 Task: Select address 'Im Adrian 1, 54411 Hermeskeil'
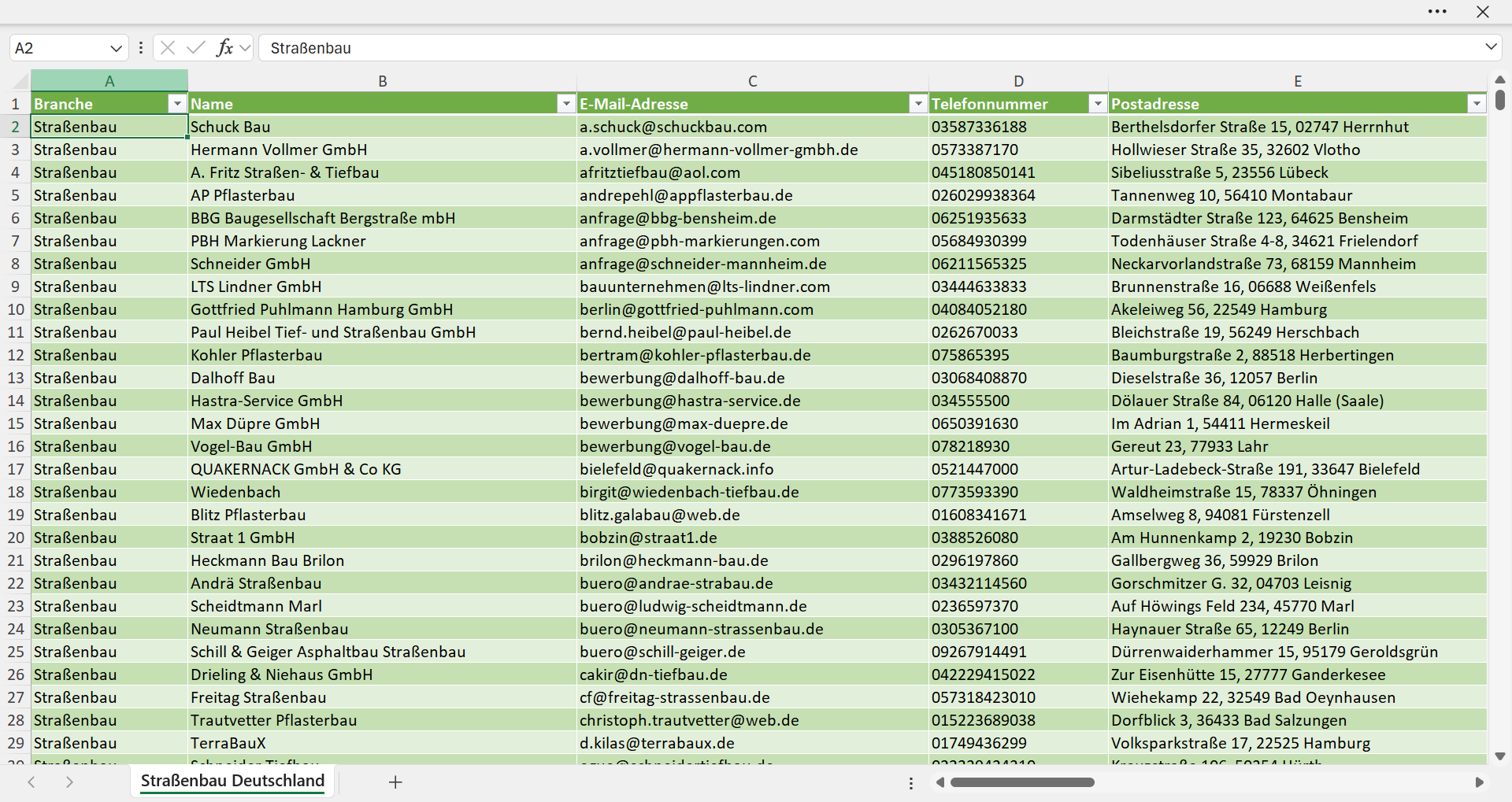(x=1298, y=423)
